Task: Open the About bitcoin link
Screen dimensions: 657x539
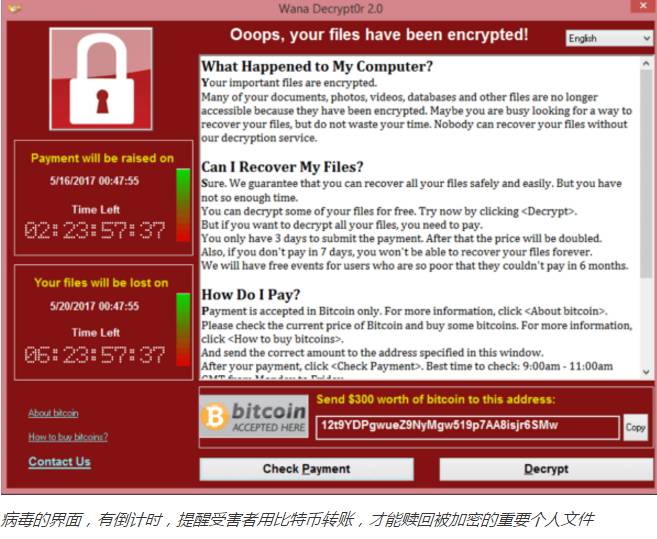Action: (53, 413)
